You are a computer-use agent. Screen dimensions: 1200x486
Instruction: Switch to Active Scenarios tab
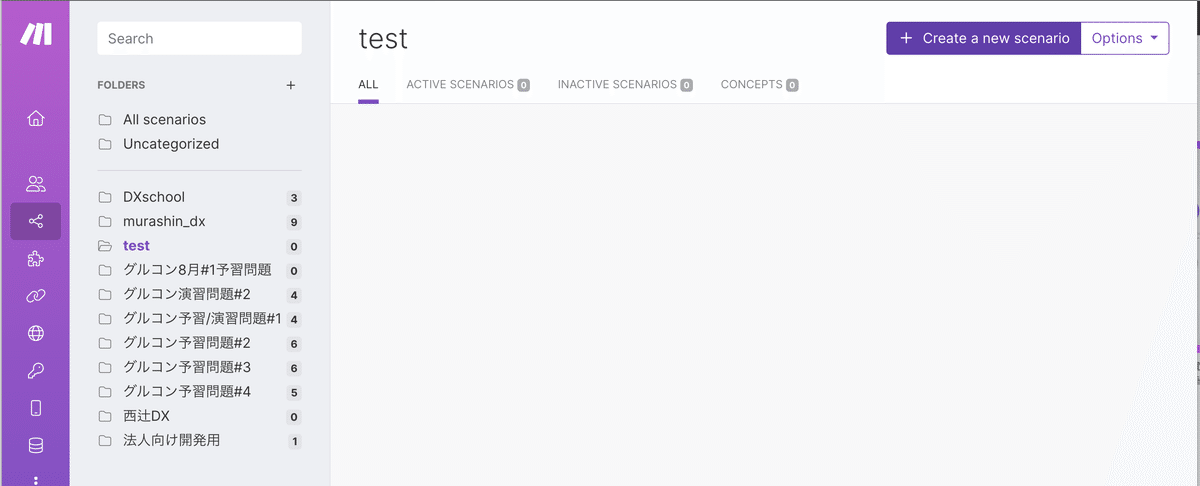[467, 85]
